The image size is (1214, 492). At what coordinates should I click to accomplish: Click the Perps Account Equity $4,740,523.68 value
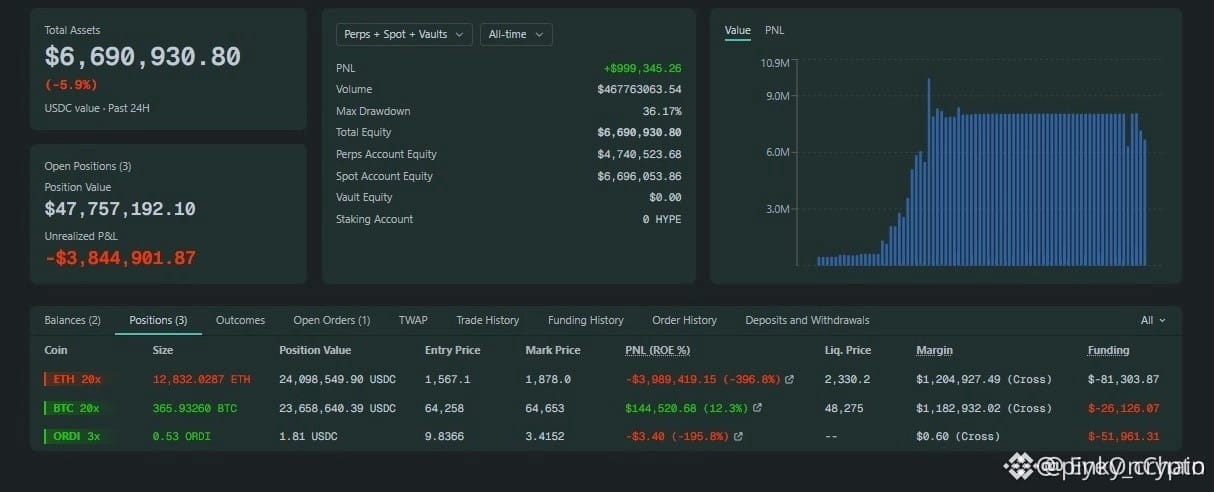coord(639,154)
